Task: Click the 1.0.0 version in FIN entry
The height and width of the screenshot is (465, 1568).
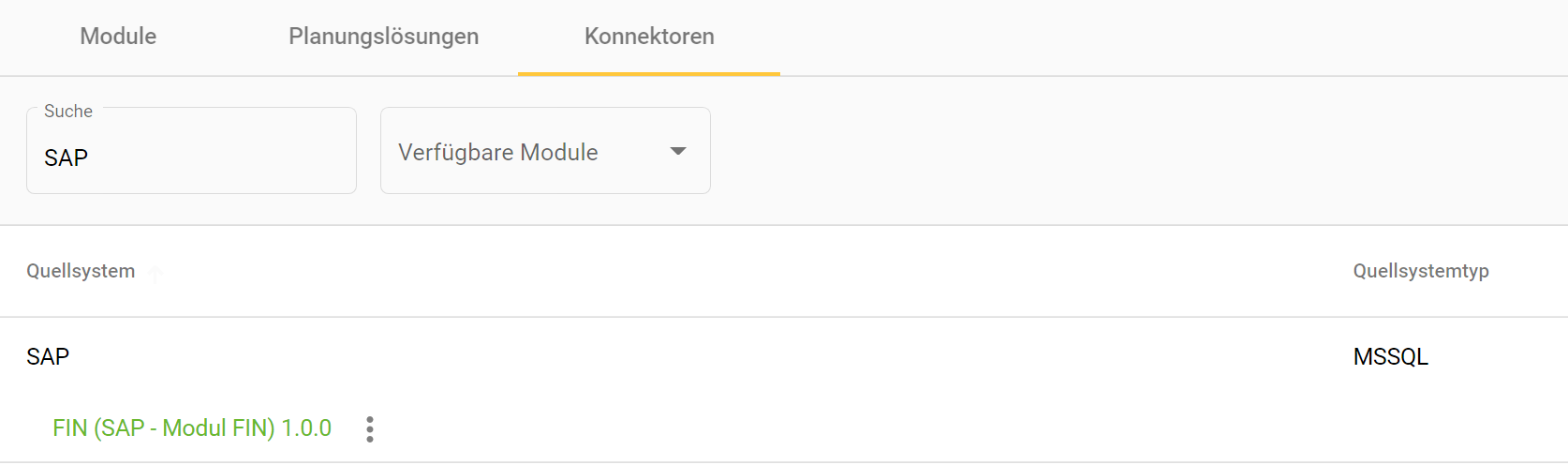Action: point(306,428)
